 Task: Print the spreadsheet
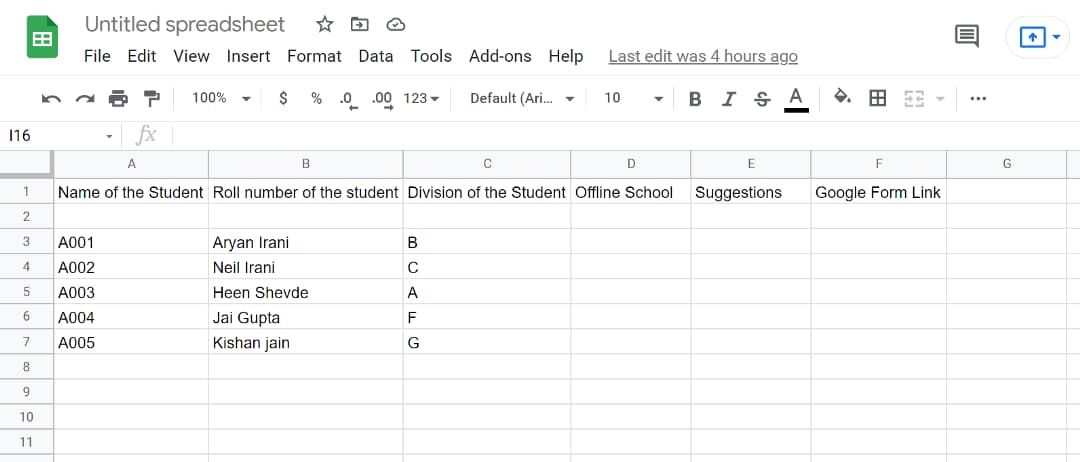point(118,98)
